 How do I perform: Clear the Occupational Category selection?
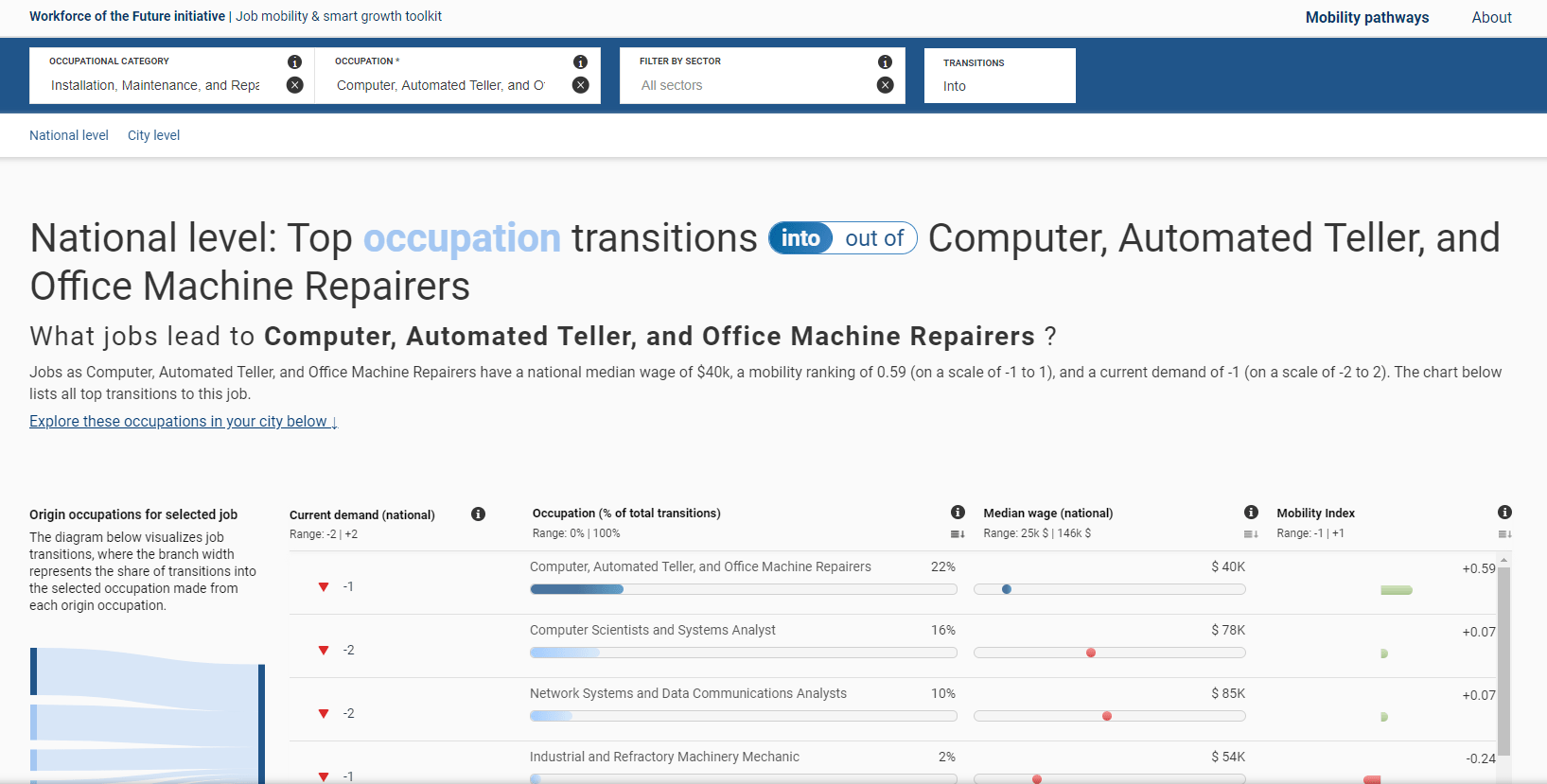click(x=295, y=85)
